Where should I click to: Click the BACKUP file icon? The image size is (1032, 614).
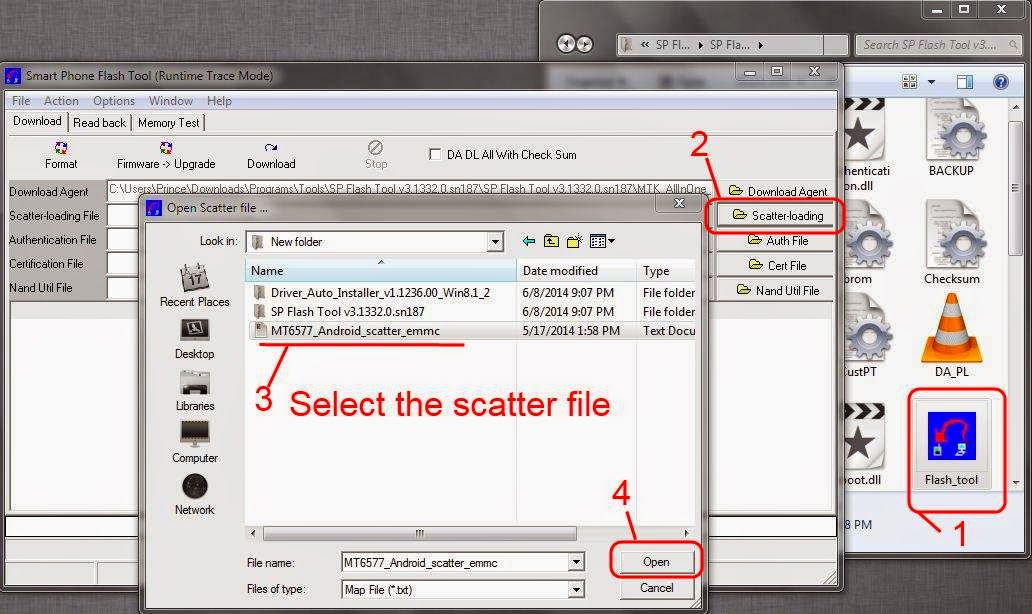pos(952,137)
